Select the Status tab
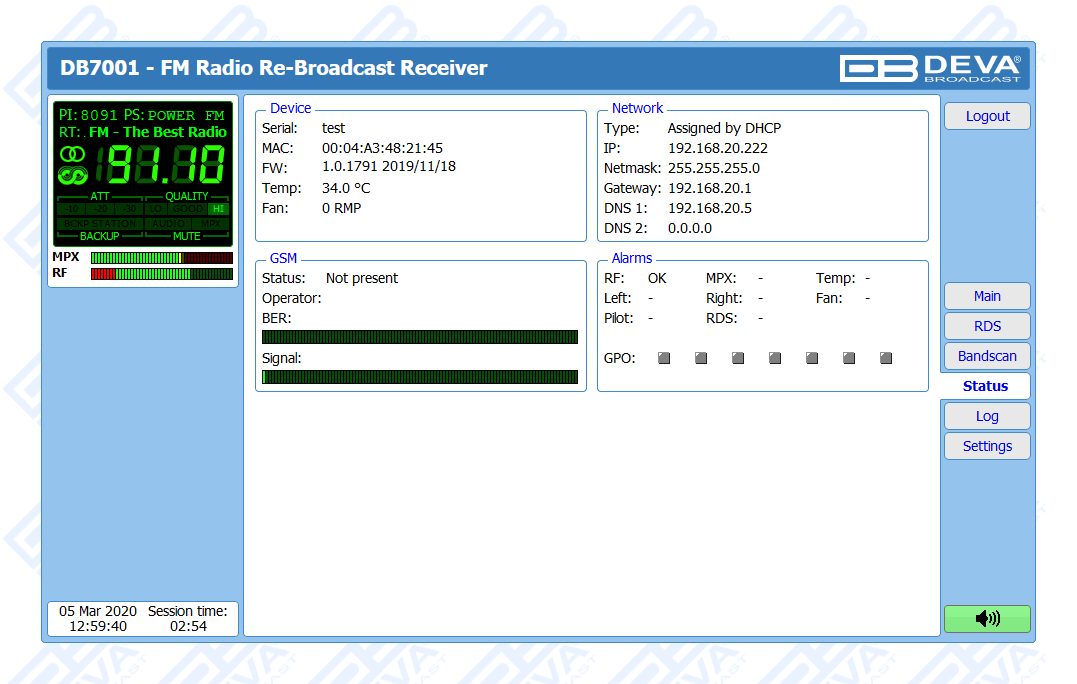This screenshot has height=684, width=1077. [985, 386]
